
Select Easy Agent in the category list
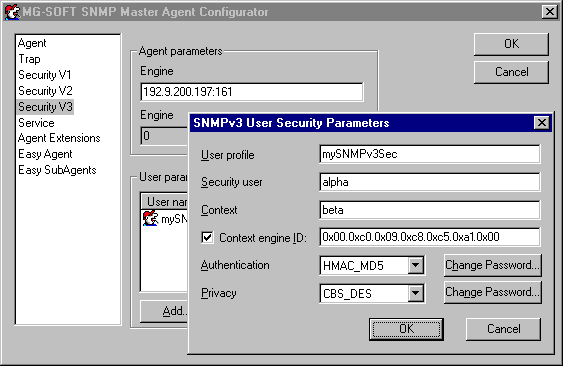[45, 154]
